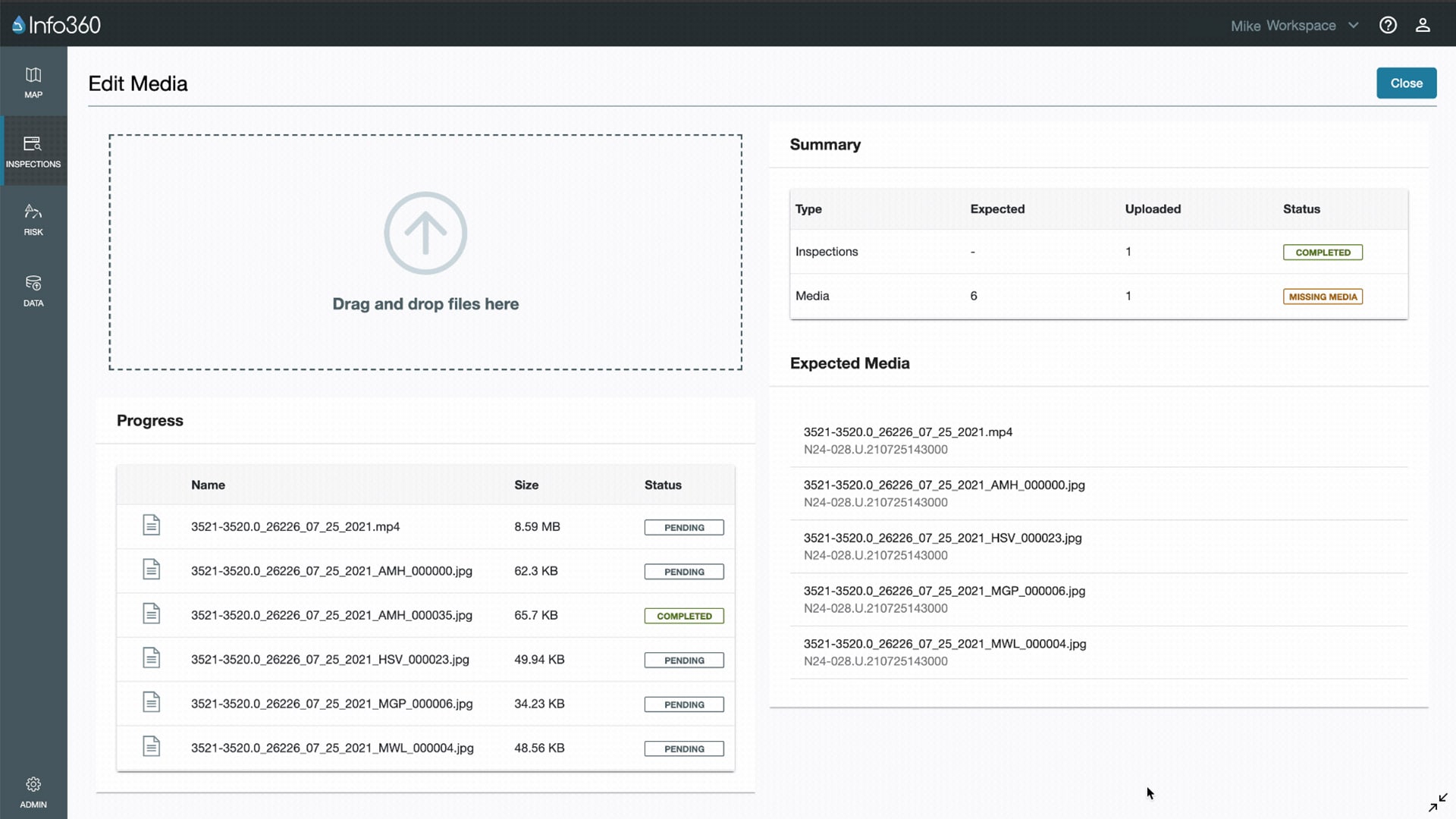
Task: Expand the Mike Workspace dropdown
Action: point(1294,26)
